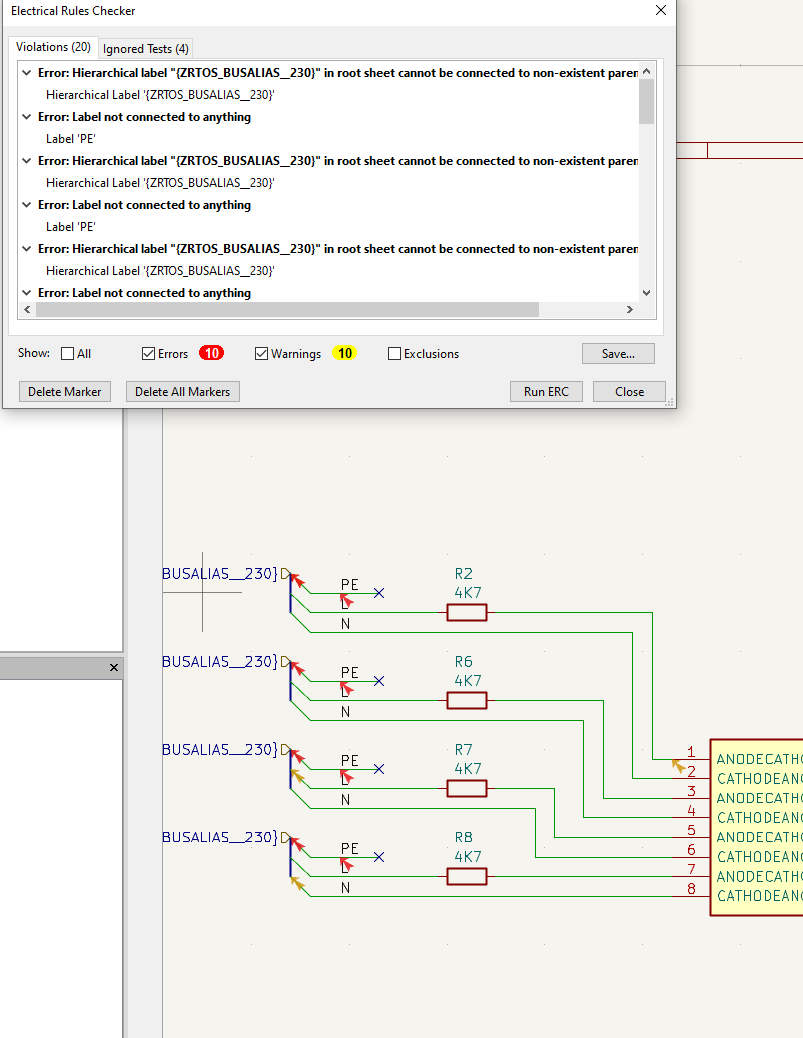Click the red Errors count badge

211,353
